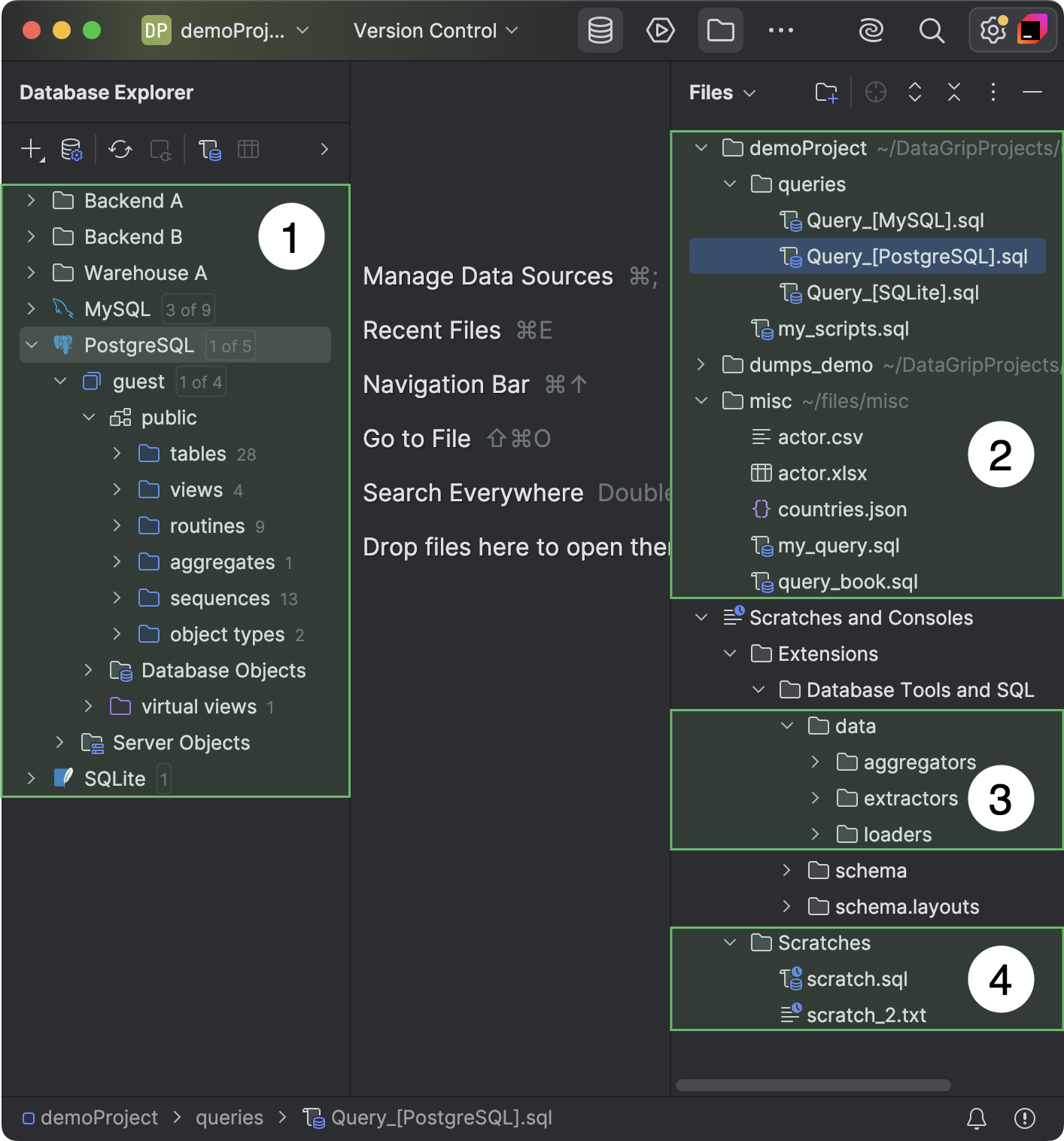Click the Refresh icon in Database Explorer
Viewport: 1064px width, 1141px height.
coord(120,149)
